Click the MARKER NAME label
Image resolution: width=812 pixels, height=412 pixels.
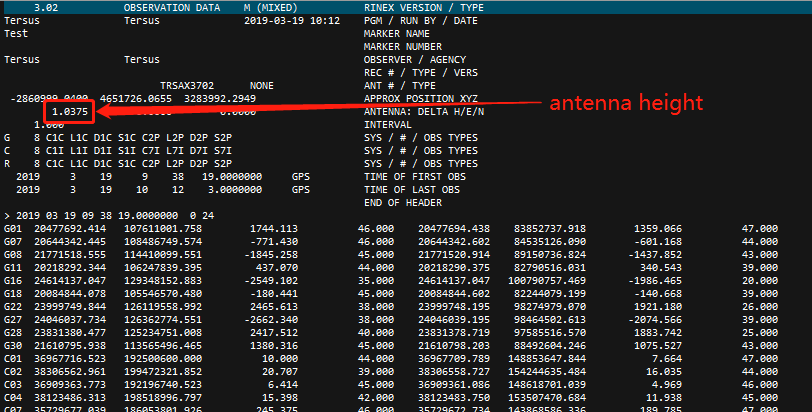click(397, 34)
